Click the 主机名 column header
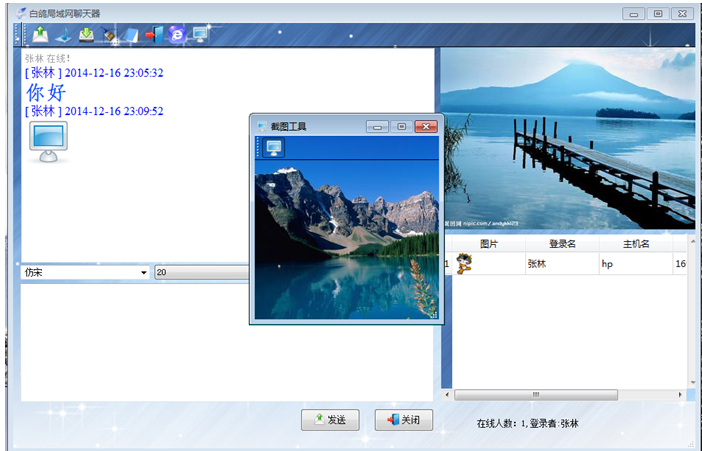The image size is (702, 451). [x=636, y=244]
